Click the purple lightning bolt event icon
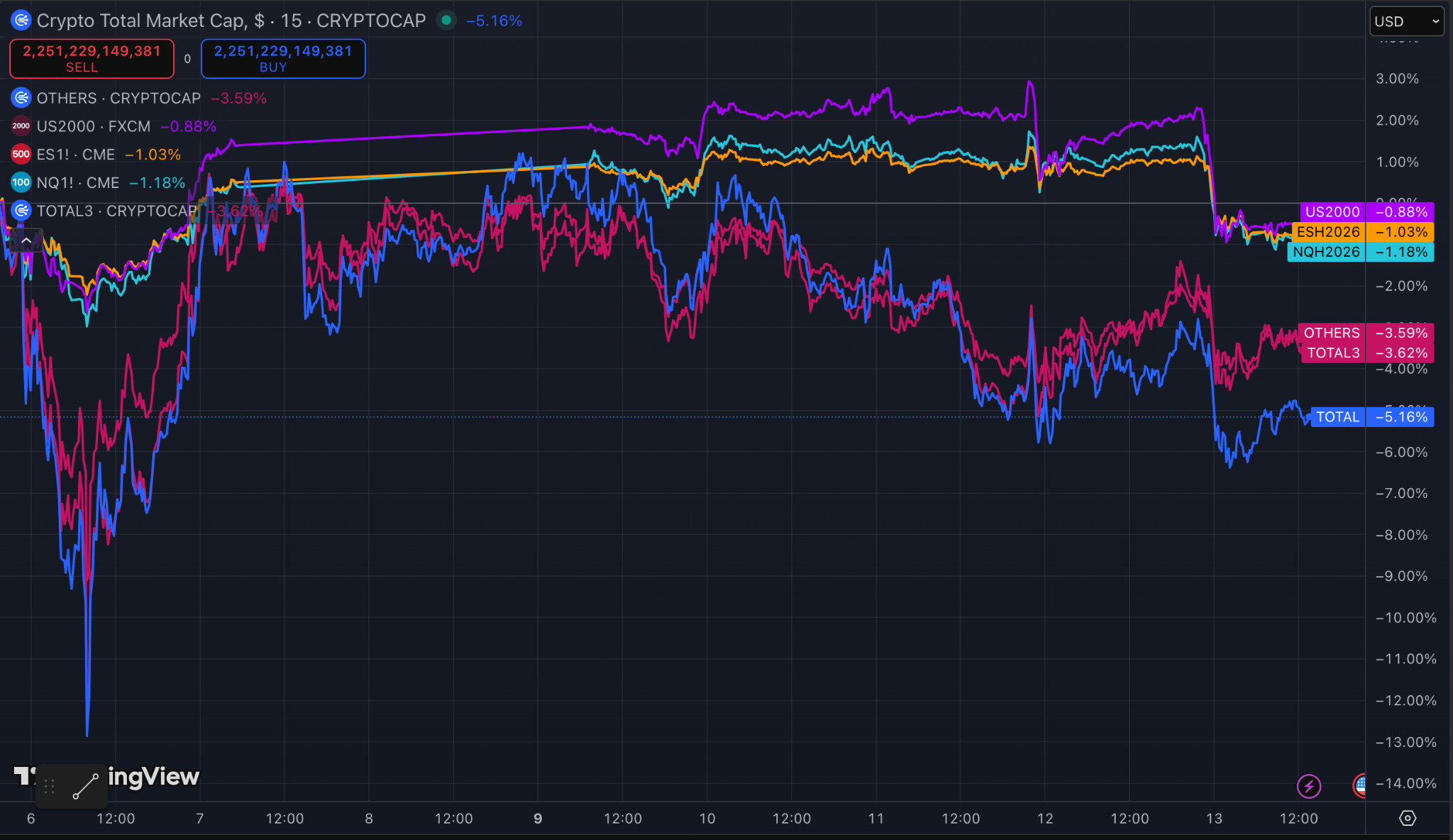The width and height of the screenshot is (1453, 840). [x=1308, y=785]
